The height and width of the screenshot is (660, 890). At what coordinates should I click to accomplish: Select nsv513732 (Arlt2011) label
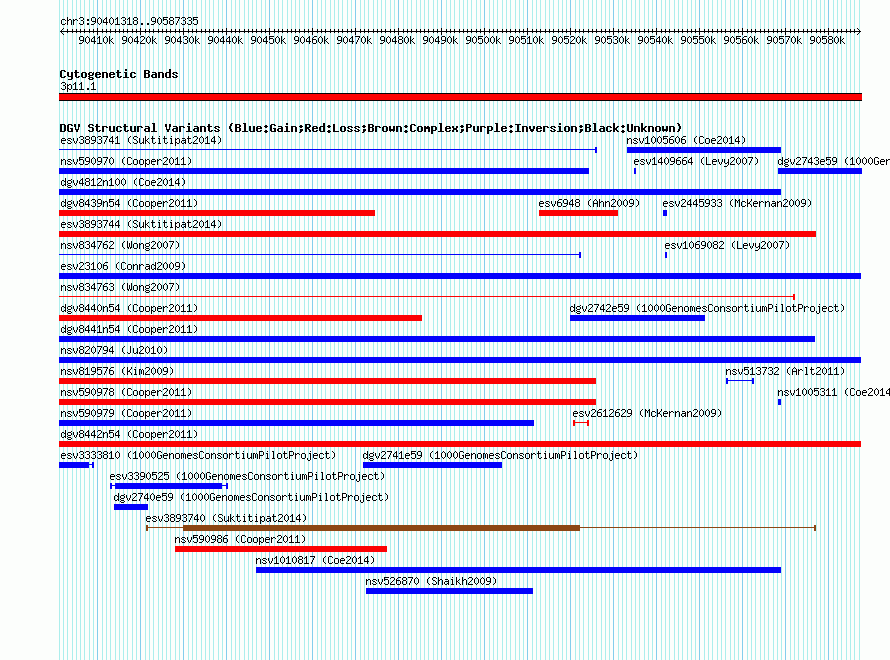[x=785, y=371]
